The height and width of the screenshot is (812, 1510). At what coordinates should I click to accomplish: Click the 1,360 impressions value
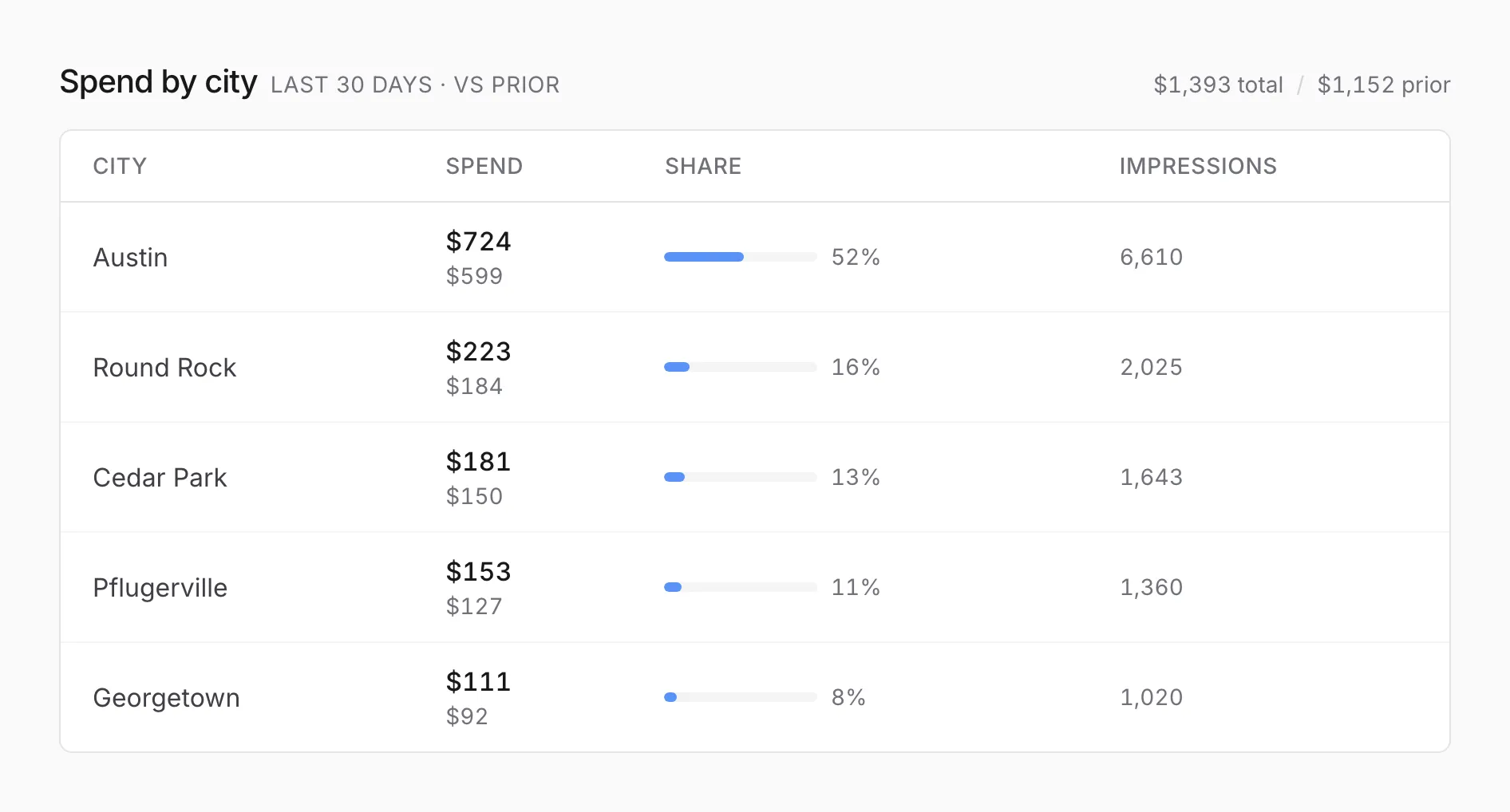(x=1151, y=587)
